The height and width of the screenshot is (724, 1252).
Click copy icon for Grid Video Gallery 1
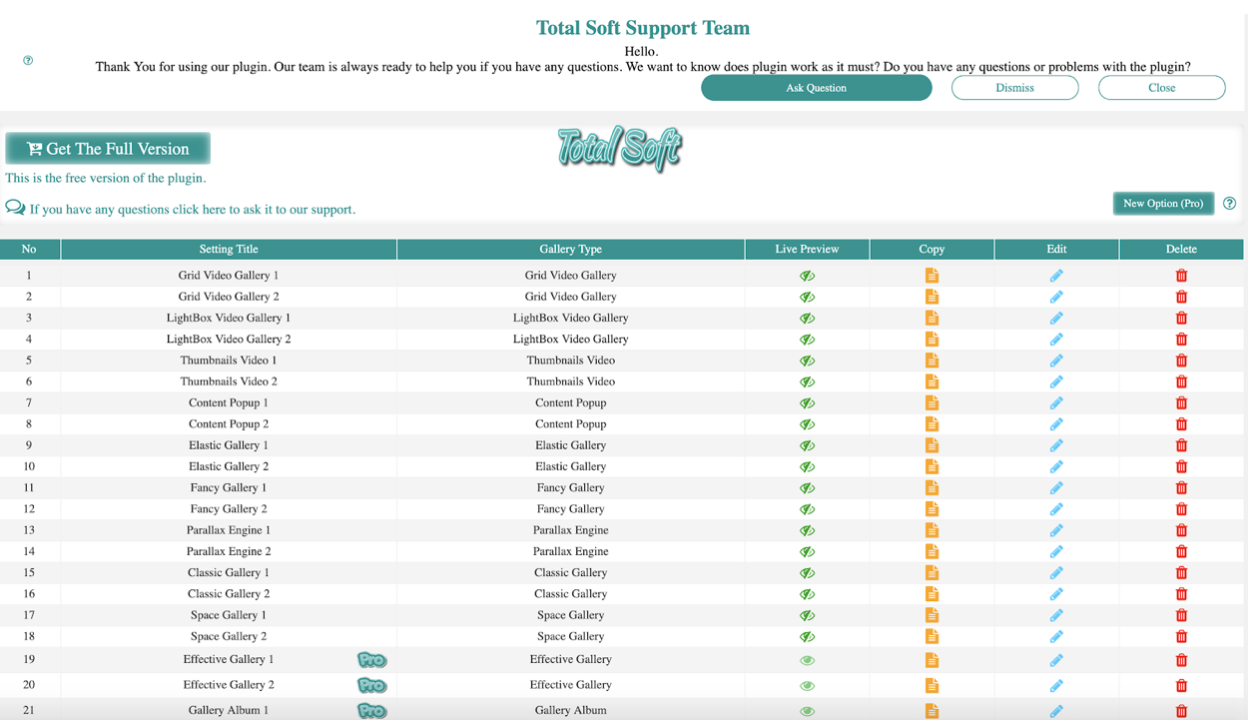tap(934, 276)
